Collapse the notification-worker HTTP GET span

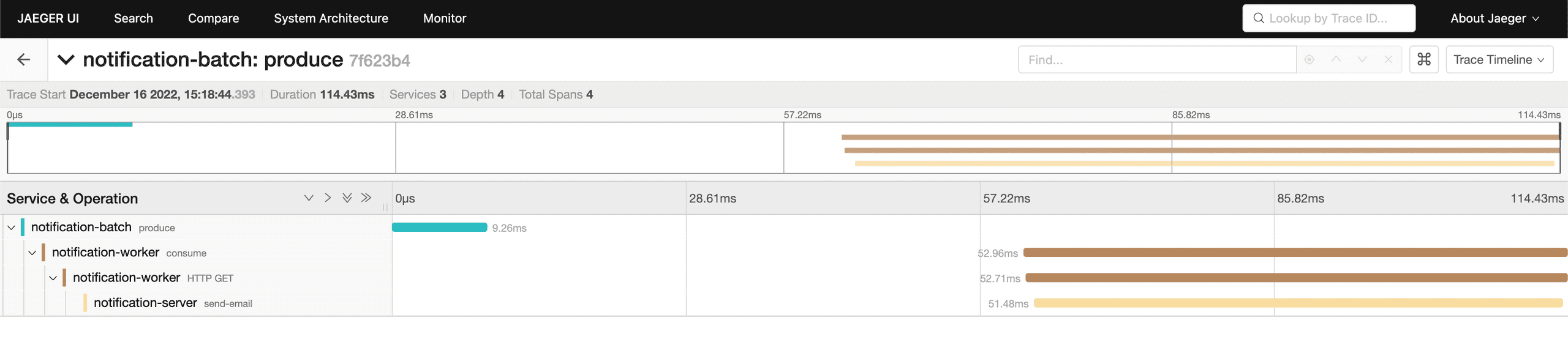click(x=53, y=278)
